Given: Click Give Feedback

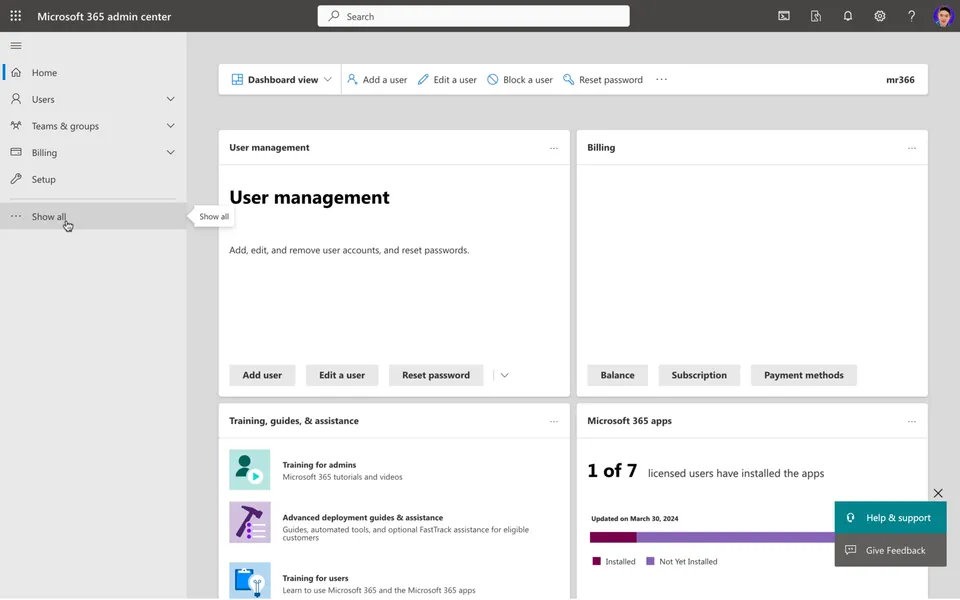Looking at the screenshot, I should [x=890, y=550].
